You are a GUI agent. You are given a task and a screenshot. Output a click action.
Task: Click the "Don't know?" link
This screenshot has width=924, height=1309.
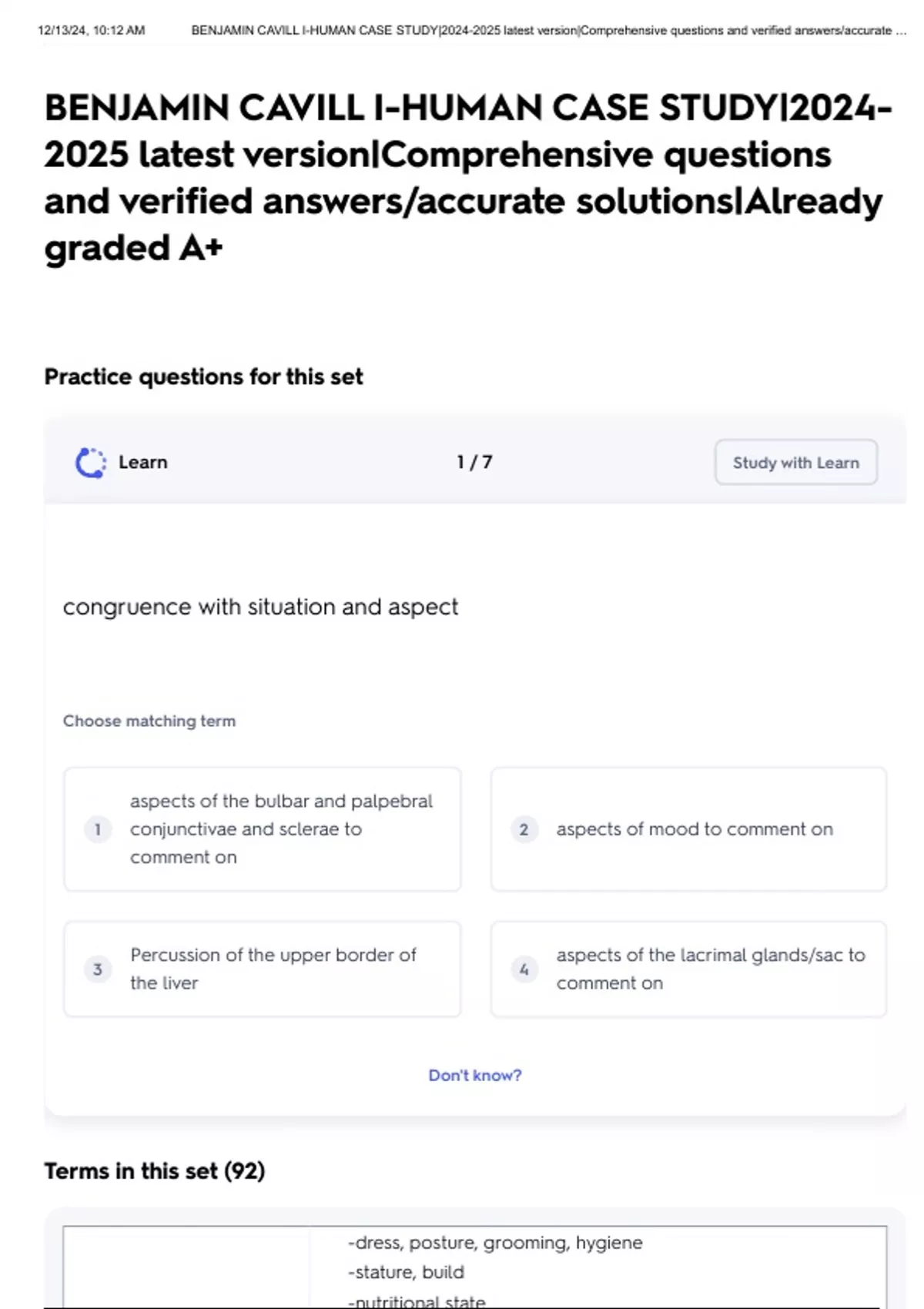click(474, 1075)
